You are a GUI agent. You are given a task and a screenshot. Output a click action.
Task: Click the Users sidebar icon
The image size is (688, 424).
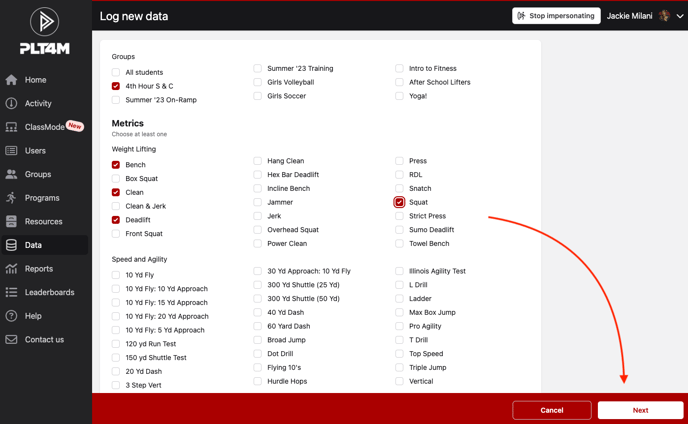point(12,151)
